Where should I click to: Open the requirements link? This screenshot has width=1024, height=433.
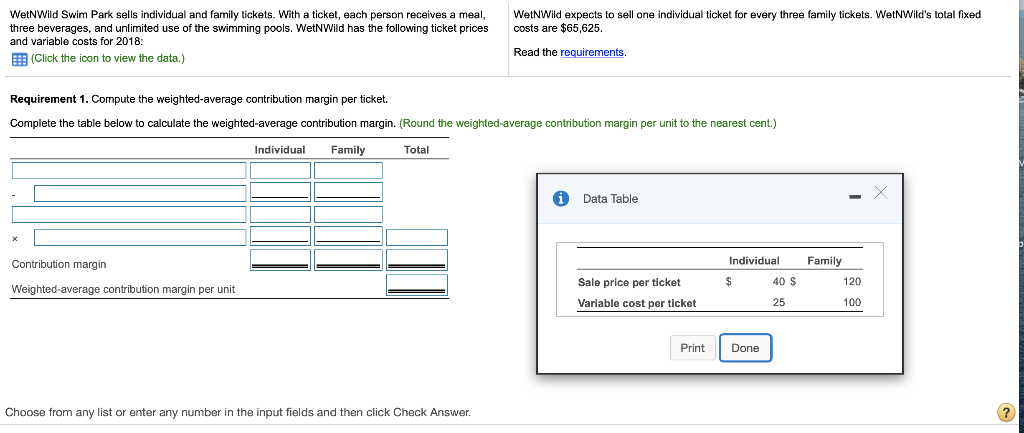coord(592,52)
